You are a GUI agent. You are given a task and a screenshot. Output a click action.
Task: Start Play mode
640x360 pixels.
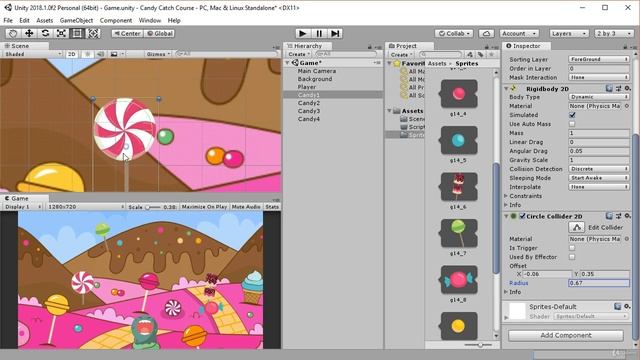pyautogui.click(x=302, y=33)
